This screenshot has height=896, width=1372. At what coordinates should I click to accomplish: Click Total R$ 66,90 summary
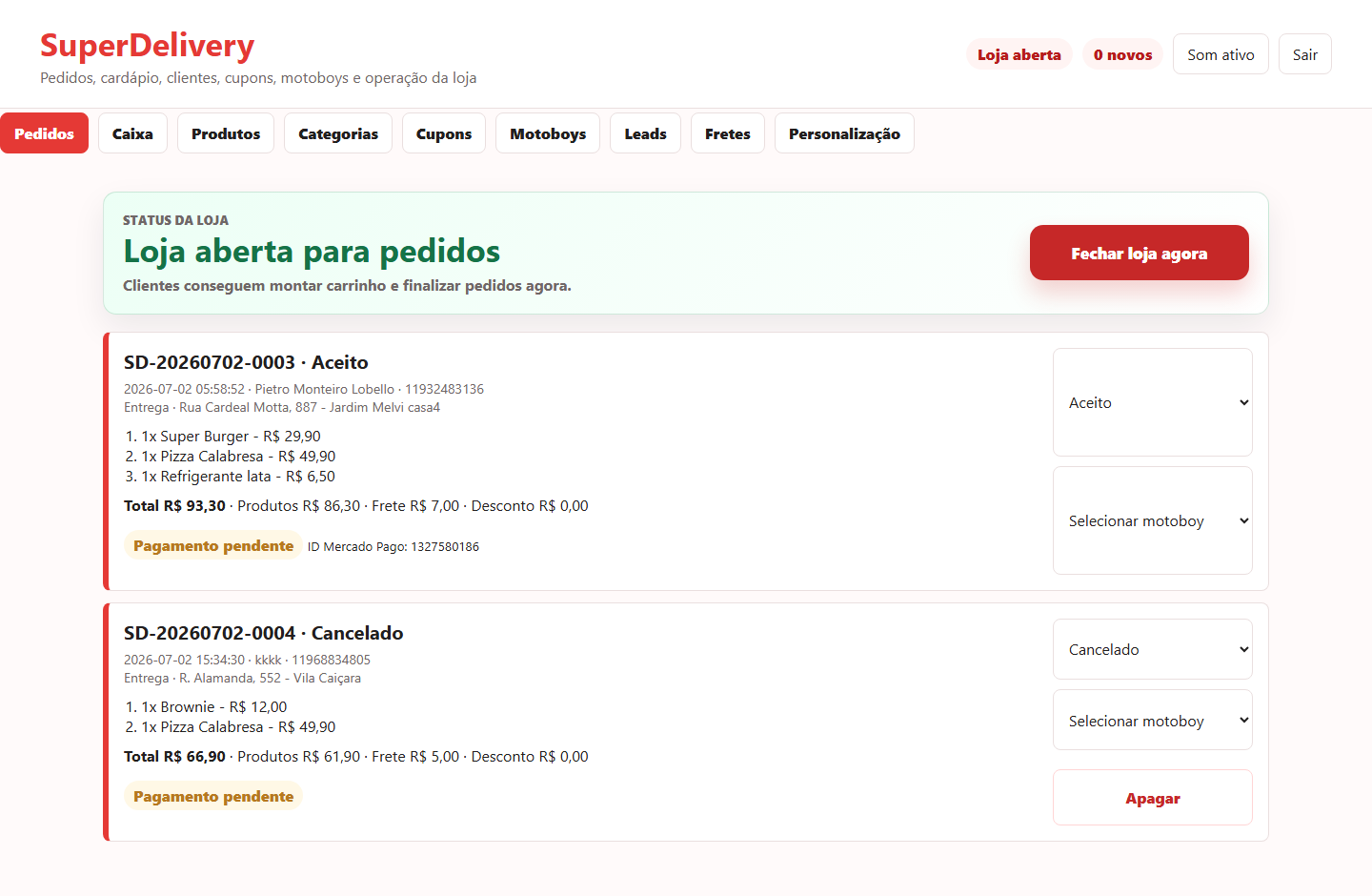pyautogui.click(x=356, y=757)
